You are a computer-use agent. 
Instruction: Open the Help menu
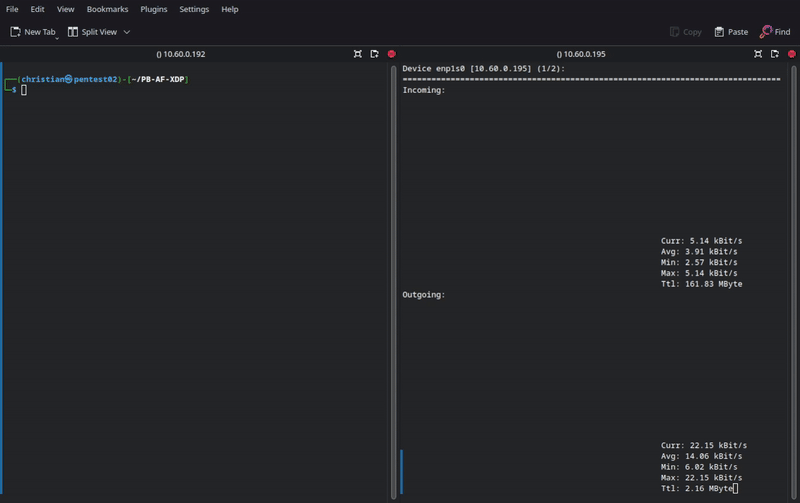[x=230, y=9]
